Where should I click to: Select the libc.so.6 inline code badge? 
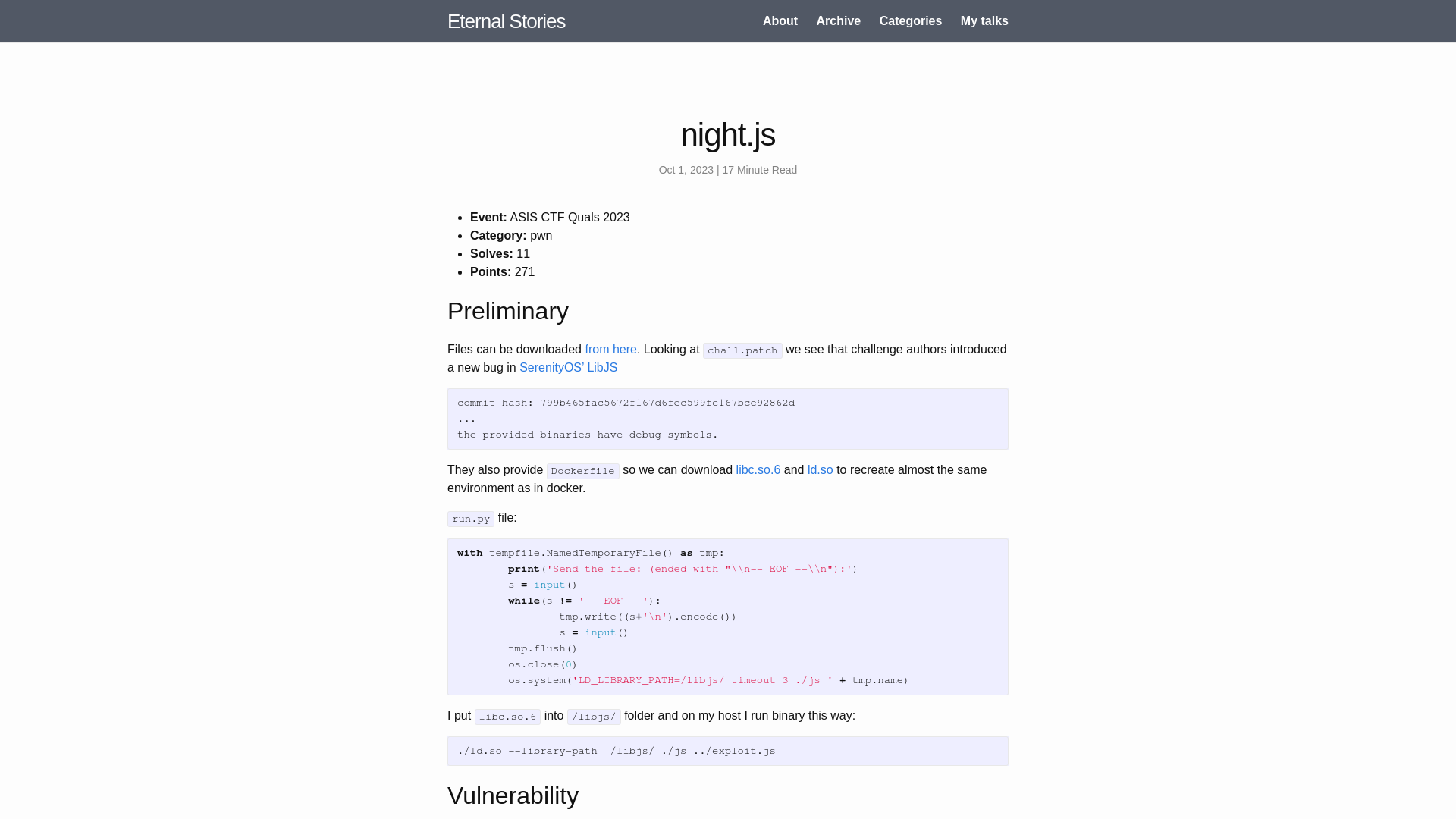click(x=508, y=716)
